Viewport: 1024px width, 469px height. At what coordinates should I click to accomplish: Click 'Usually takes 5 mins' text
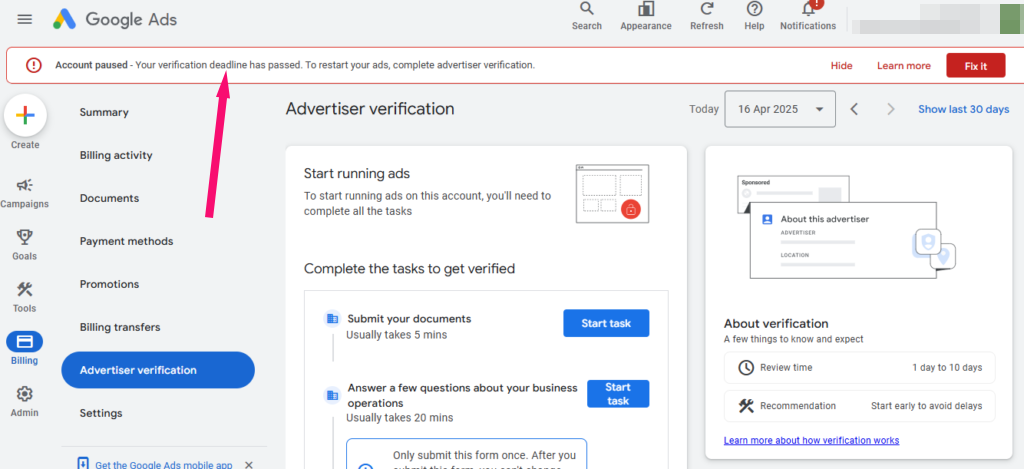[x=396, y=335]
